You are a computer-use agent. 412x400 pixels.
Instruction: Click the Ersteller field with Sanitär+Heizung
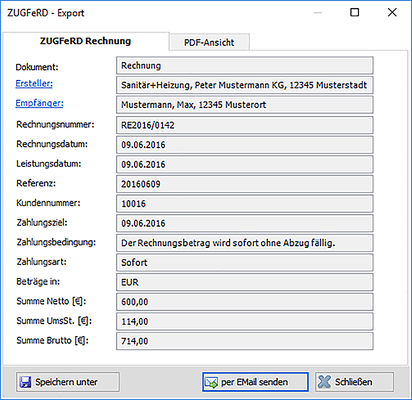[245, 85]
